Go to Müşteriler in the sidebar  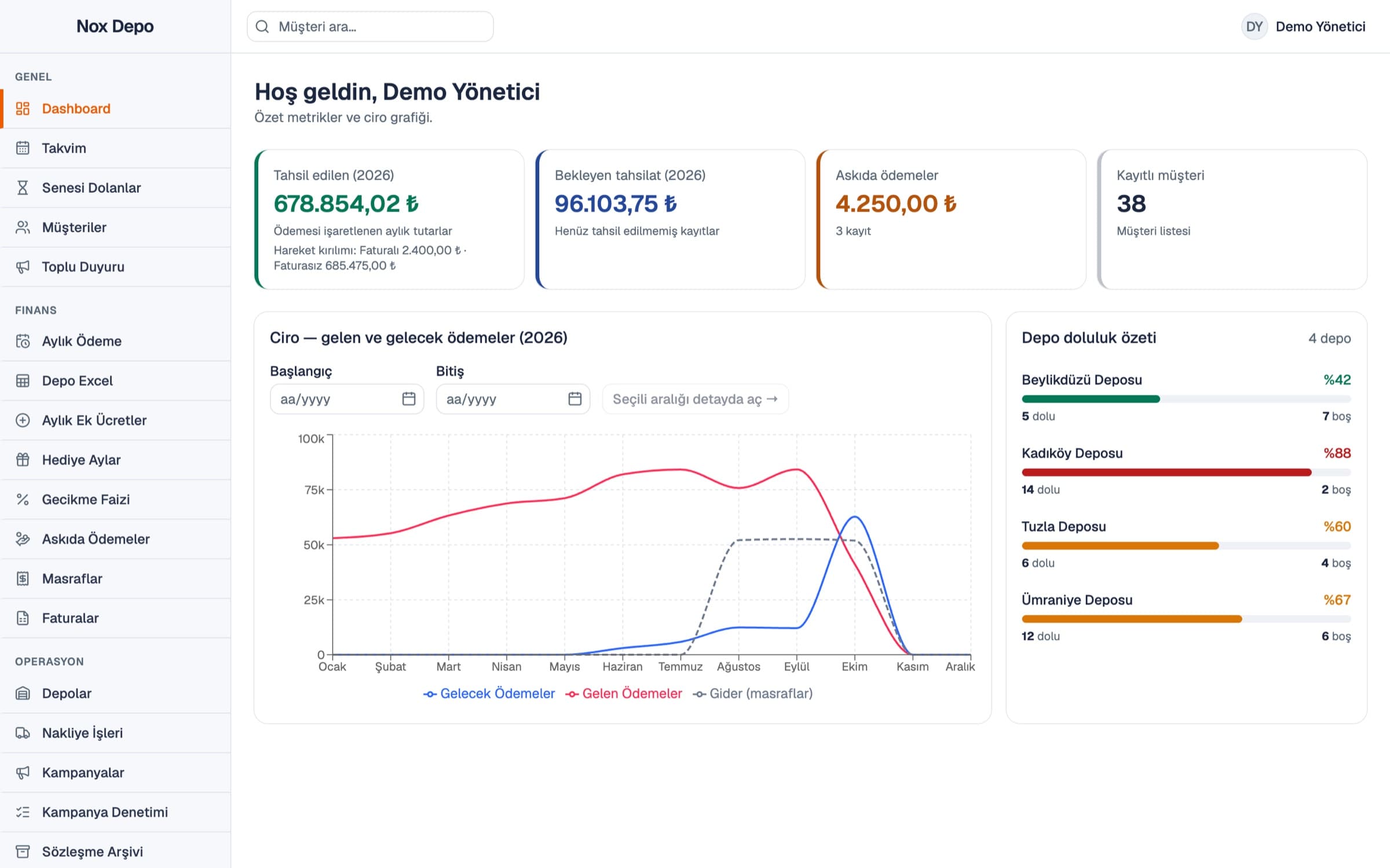[116, 227]
